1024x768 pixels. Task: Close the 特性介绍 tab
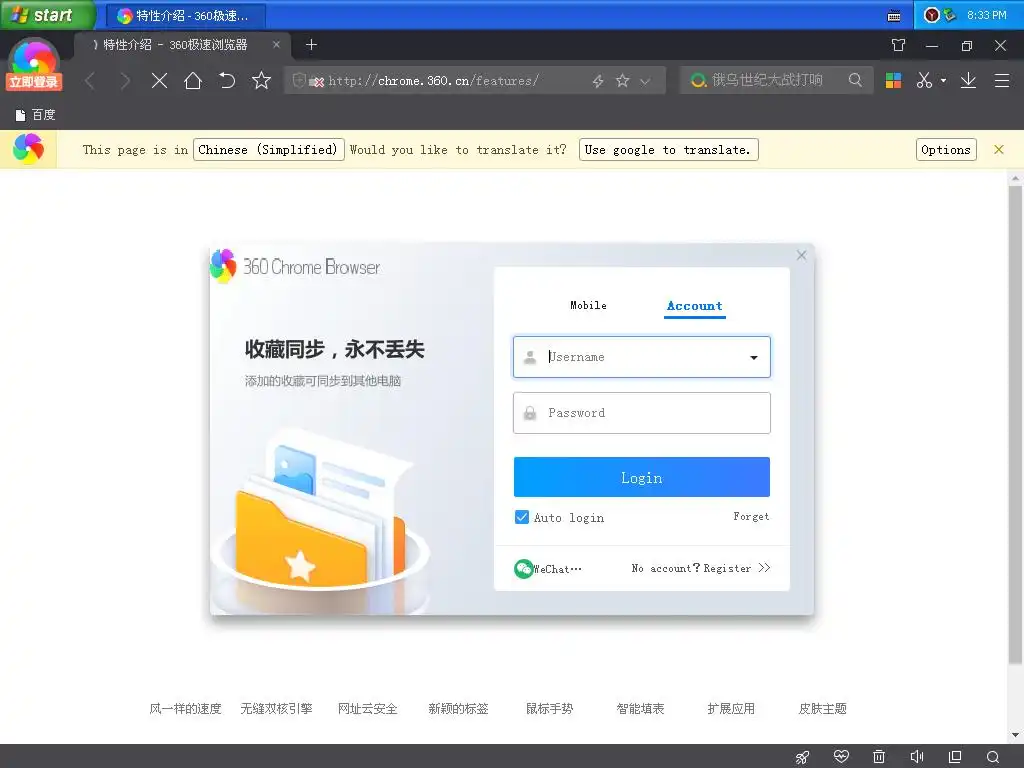276,44
